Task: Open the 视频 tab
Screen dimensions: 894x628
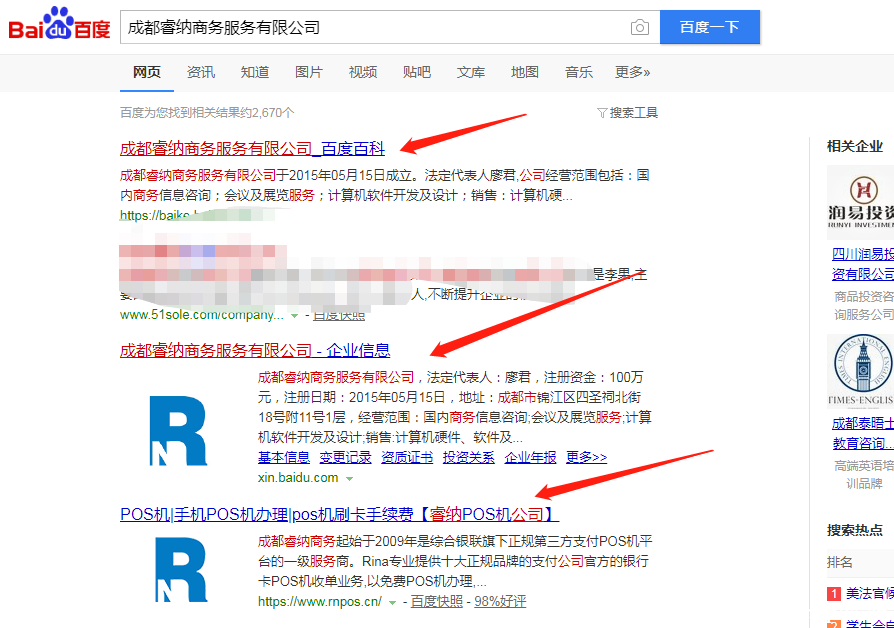Action: click(x=363, y=72)
